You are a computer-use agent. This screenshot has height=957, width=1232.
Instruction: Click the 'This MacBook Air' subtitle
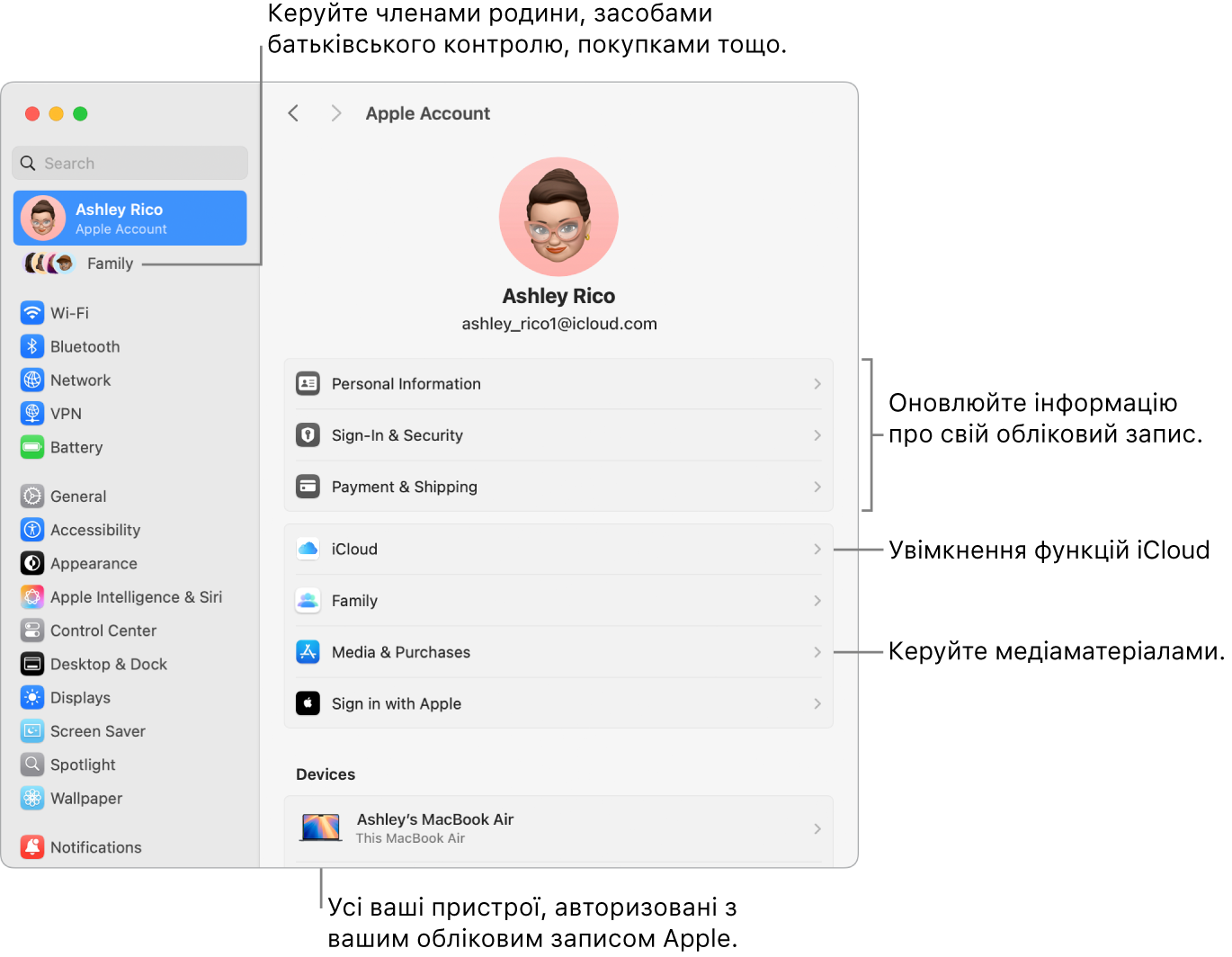pyautogui.click(x=410, y=838)
